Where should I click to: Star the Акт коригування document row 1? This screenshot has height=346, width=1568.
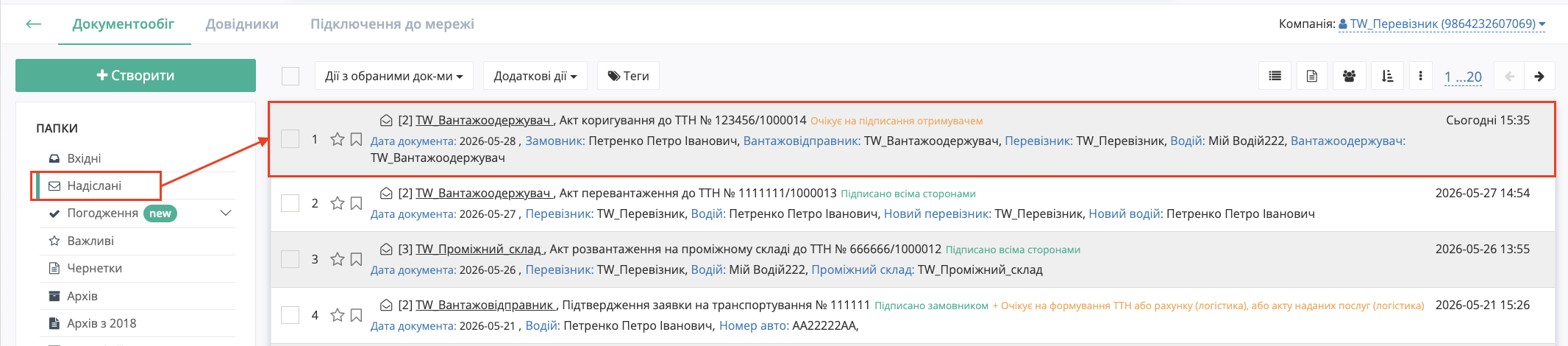point(338,139)
